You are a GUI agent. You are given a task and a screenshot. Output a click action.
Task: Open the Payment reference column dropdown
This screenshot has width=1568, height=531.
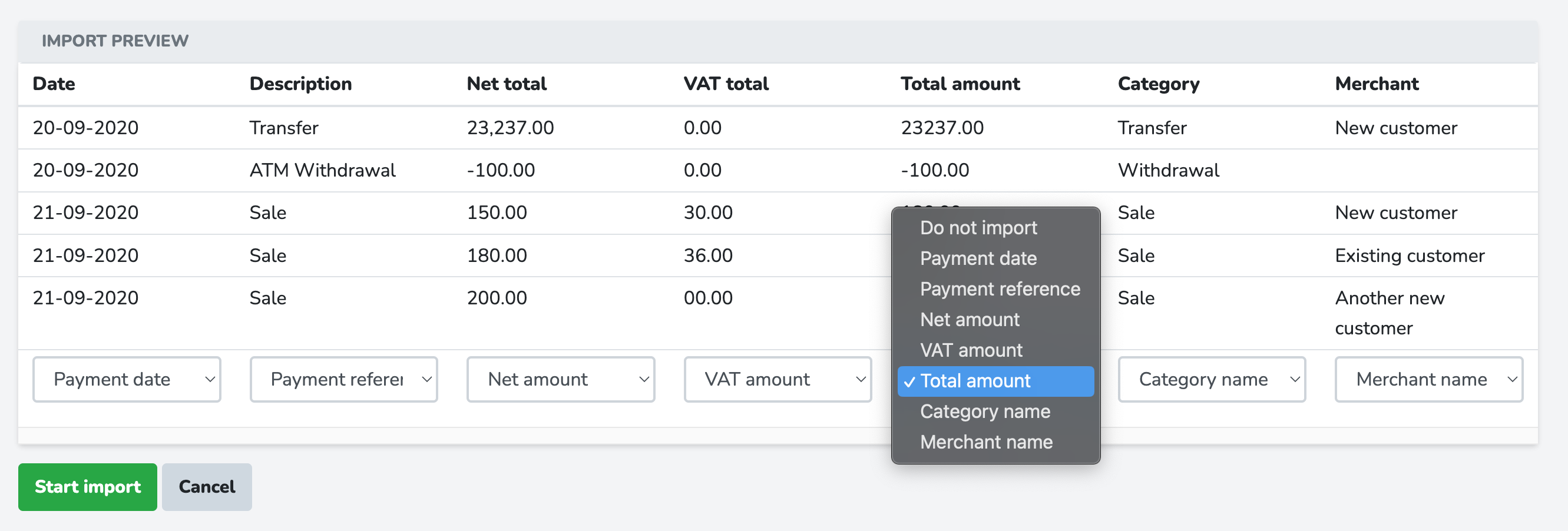343,379
